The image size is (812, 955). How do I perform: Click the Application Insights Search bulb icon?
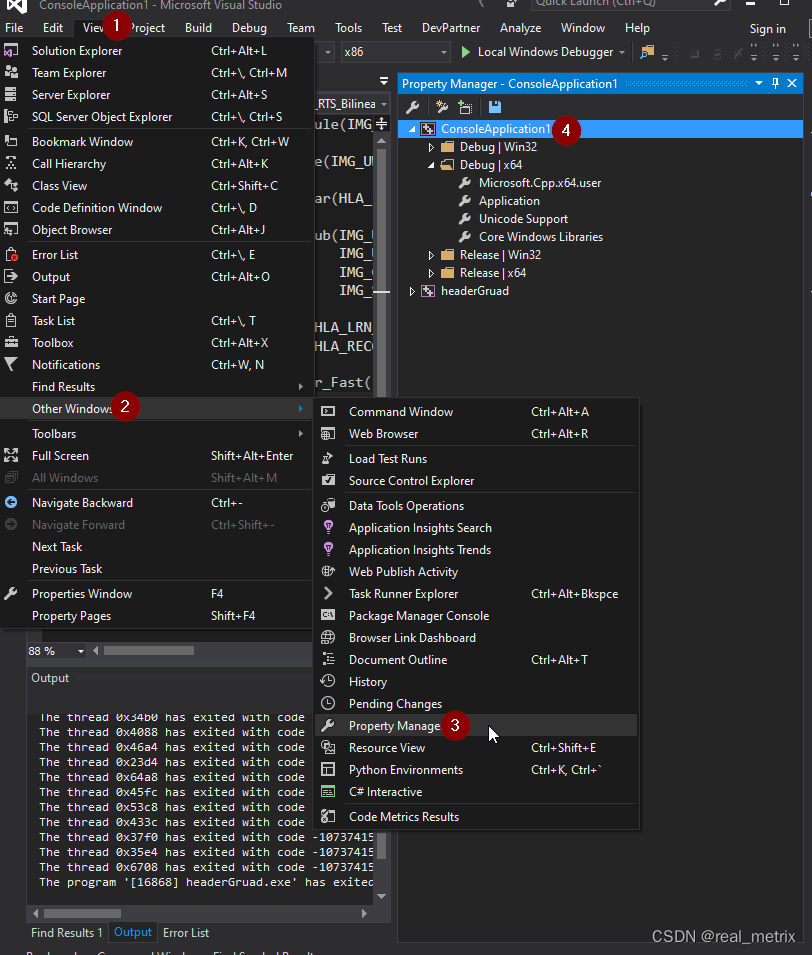click(328, 527)
